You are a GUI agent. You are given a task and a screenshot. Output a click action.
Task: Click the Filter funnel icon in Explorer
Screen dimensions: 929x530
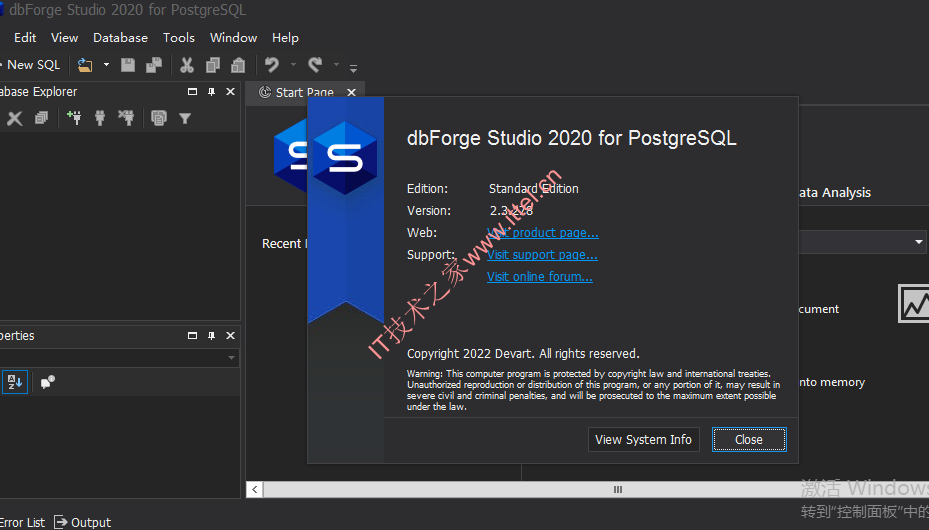pyautogui.click(x=185, y=118)
